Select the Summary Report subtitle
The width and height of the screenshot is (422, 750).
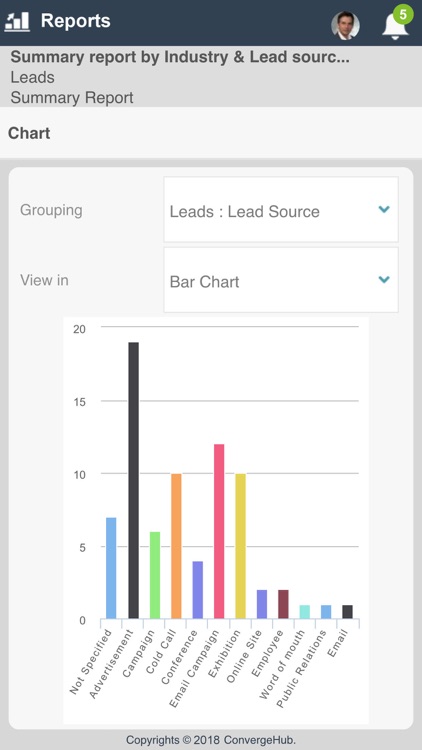pyautogui.click(x=72, y=98)
